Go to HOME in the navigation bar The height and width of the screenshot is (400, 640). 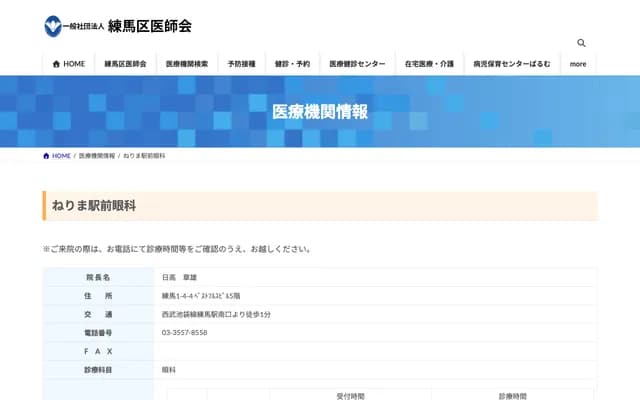click(69, 63)
